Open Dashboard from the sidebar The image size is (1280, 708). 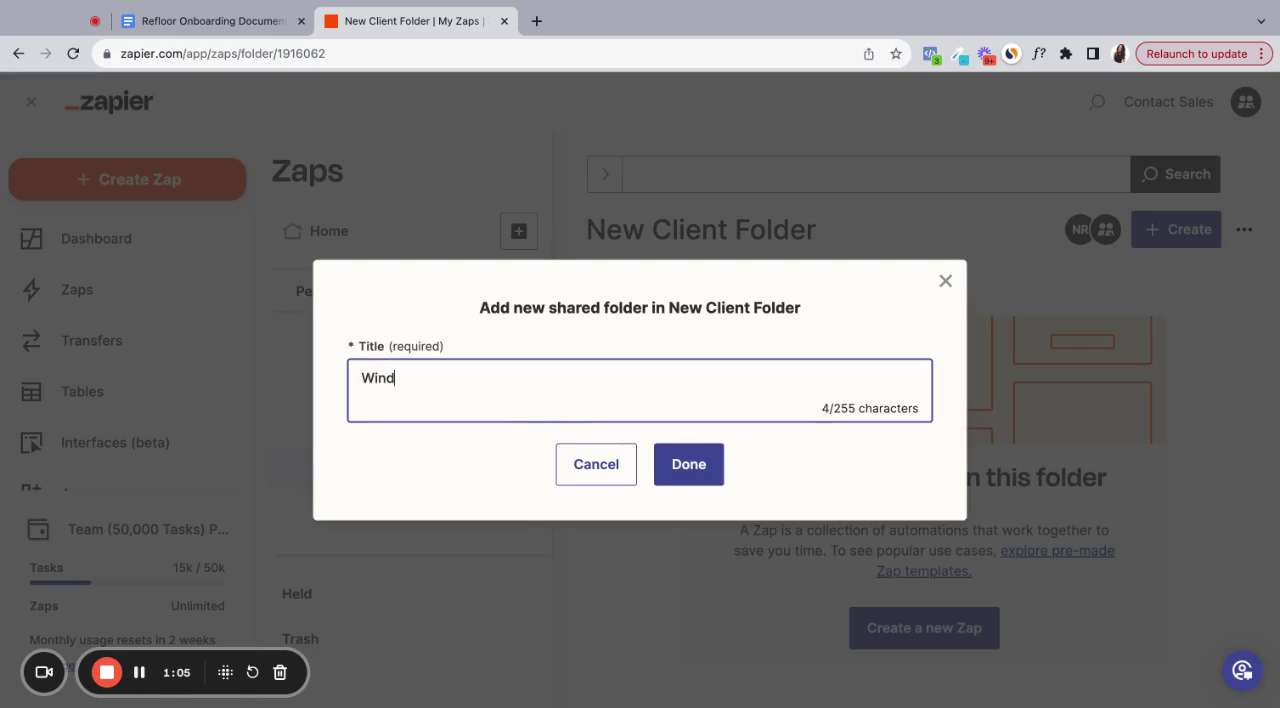coord(96,238)
